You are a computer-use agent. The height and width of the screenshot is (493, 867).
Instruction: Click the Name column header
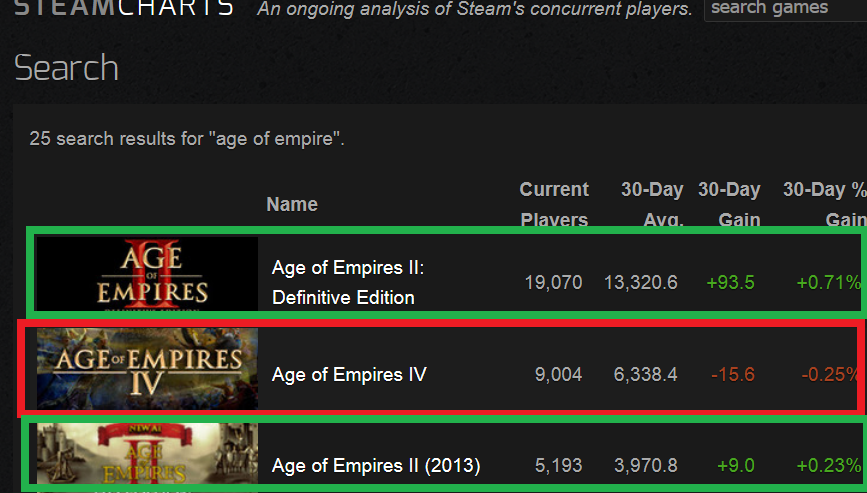point(292,204)
